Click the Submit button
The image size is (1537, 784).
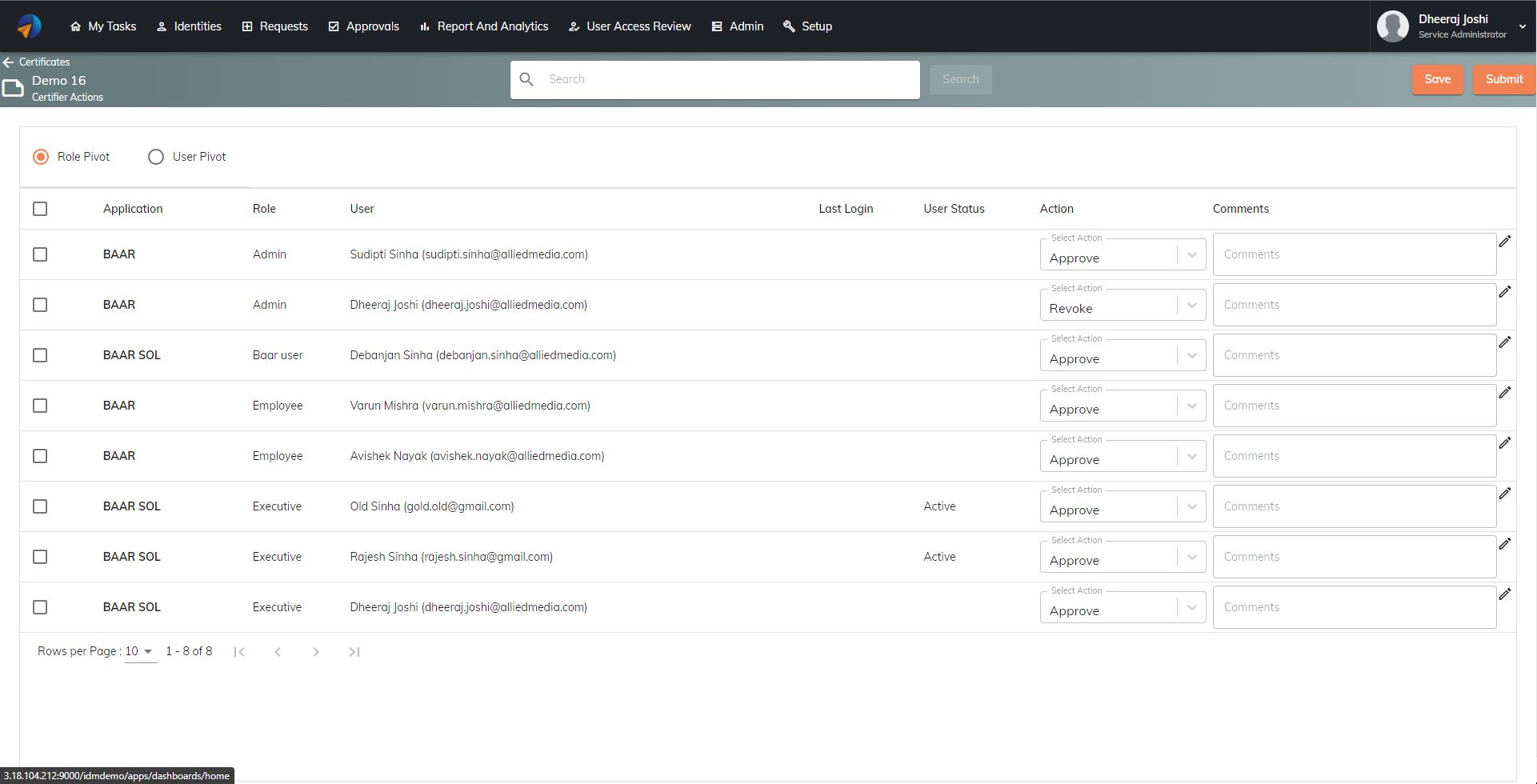pos(1504,79)
